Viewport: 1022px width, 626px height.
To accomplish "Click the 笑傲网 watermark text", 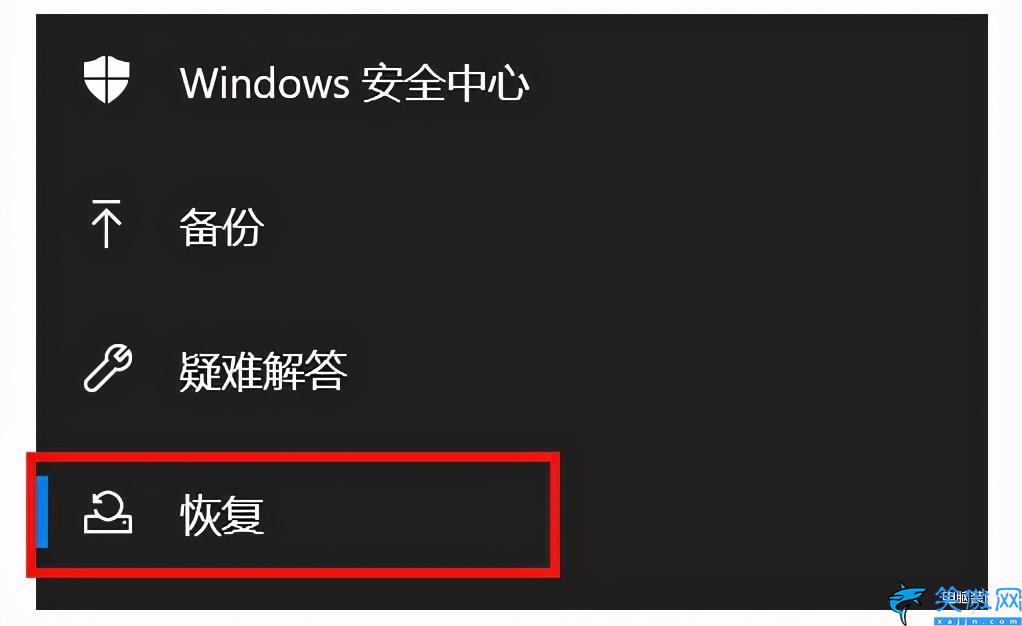I will [976, 599].
